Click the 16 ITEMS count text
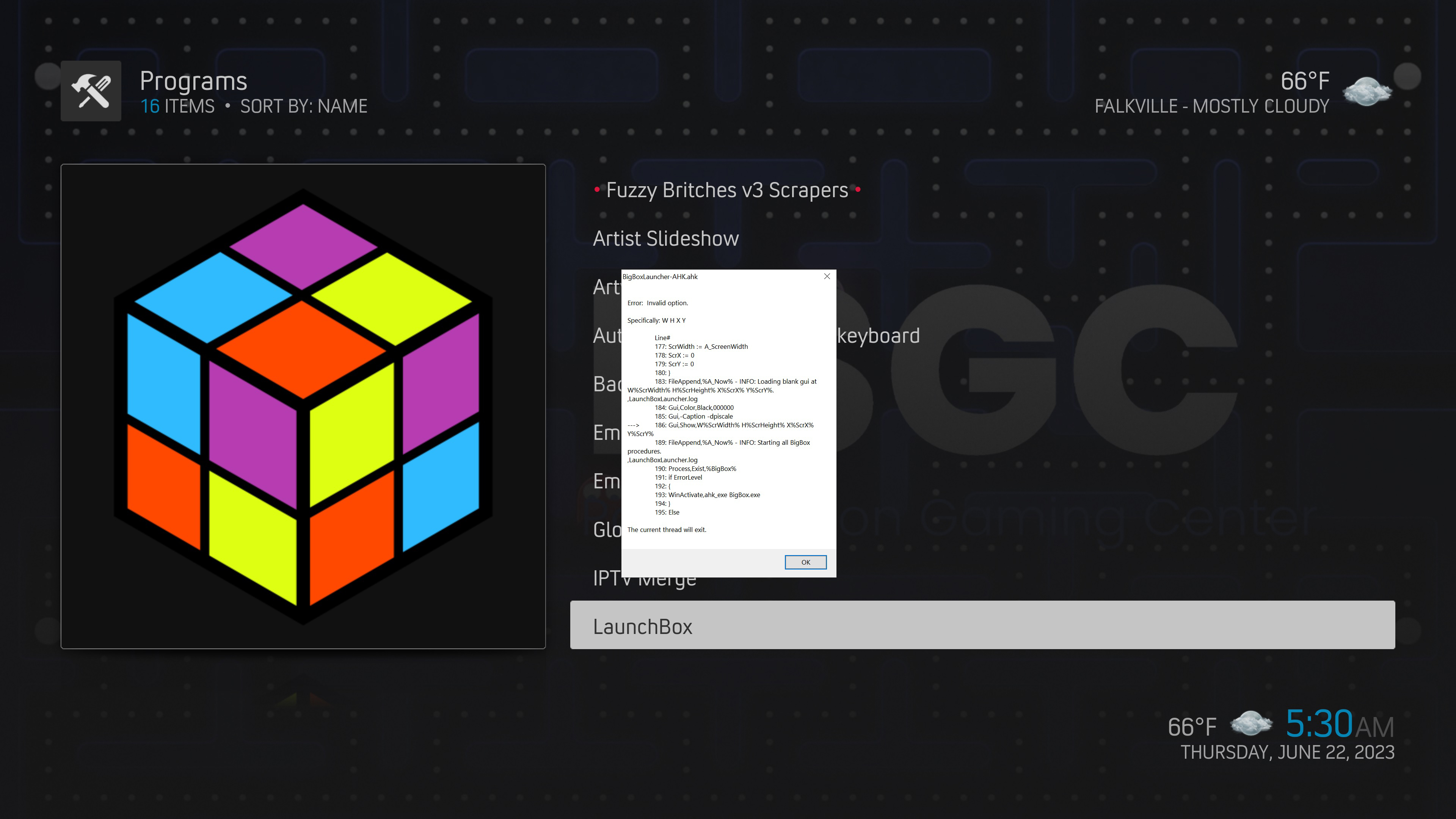Image resolution: width=1456 pixels, height=819 pixels. pyautogui.click(x=177, y=106)
